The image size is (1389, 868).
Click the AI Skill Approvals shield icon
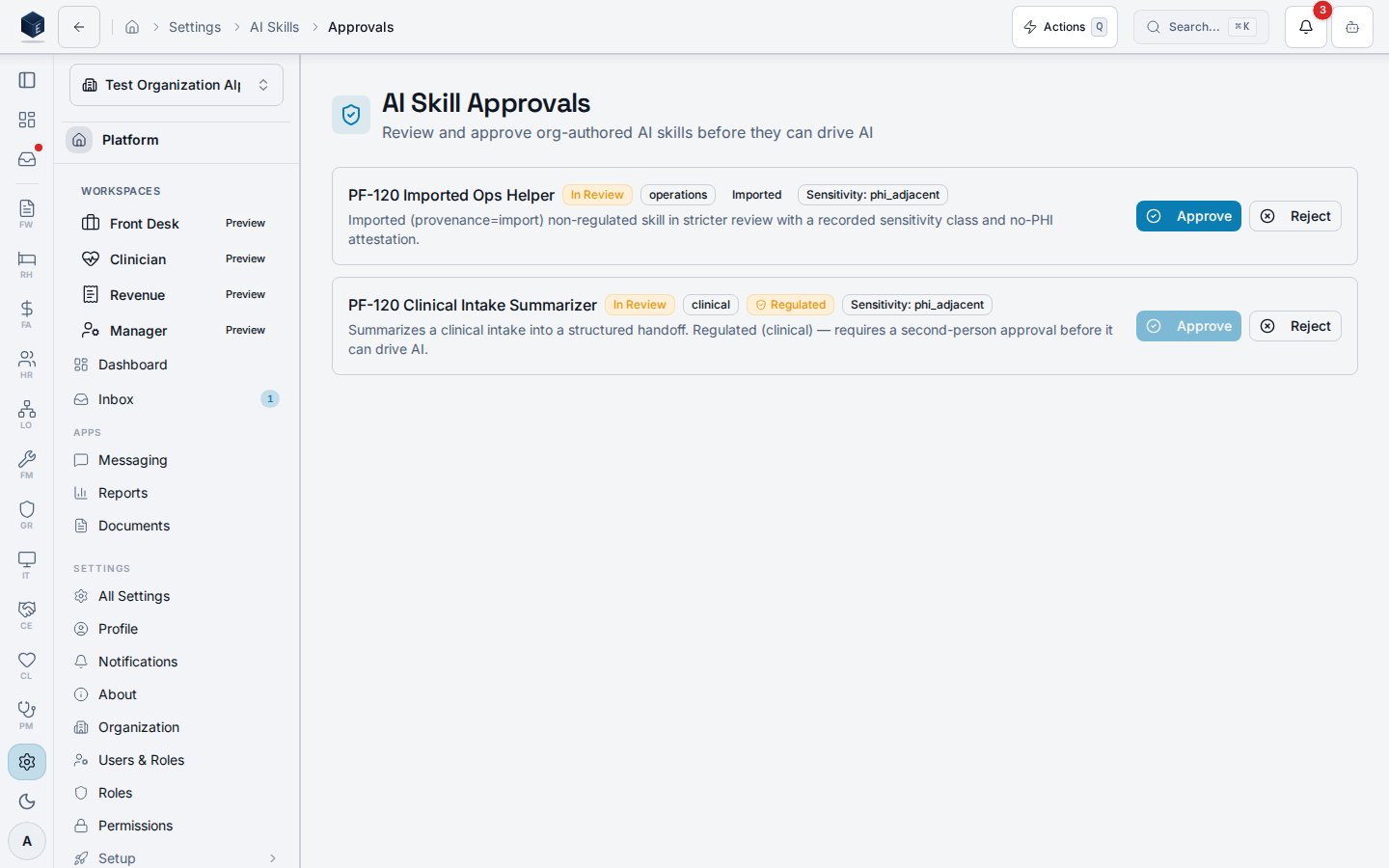[x=351, y=115]
